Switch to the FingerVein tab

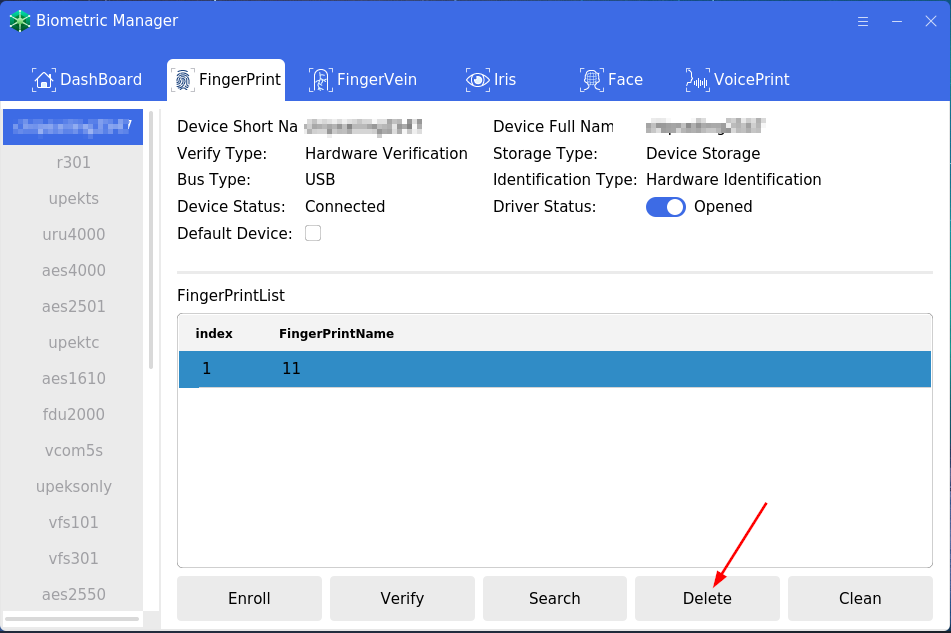click(363, 79)
